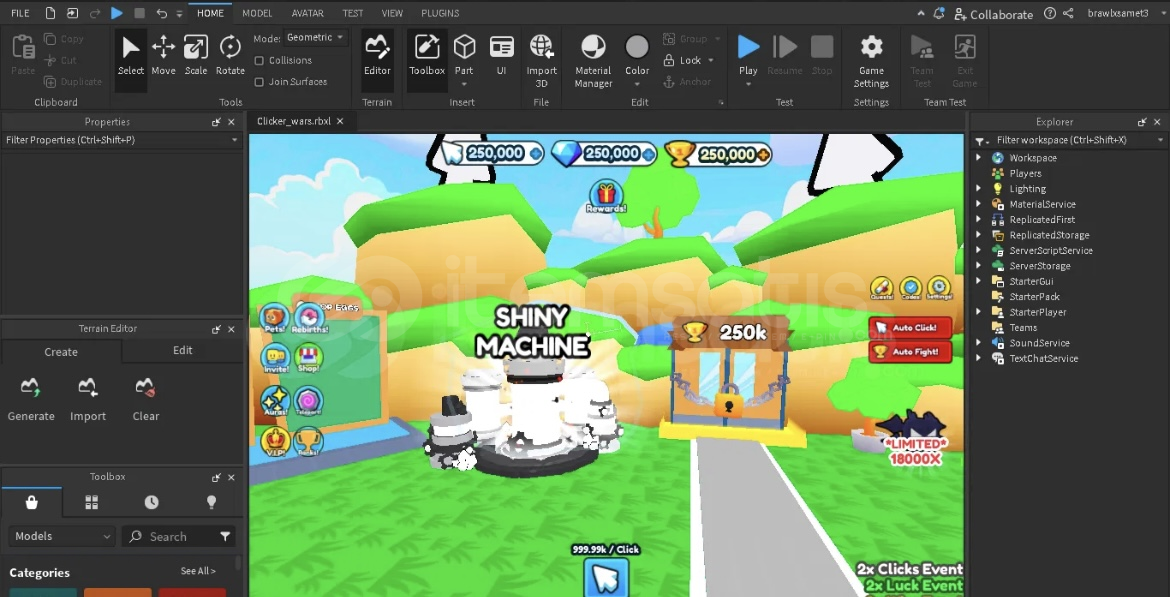Open Toolbox Inventory grid tab
The height and width of the screenshot is (597, 1170).
92,502
